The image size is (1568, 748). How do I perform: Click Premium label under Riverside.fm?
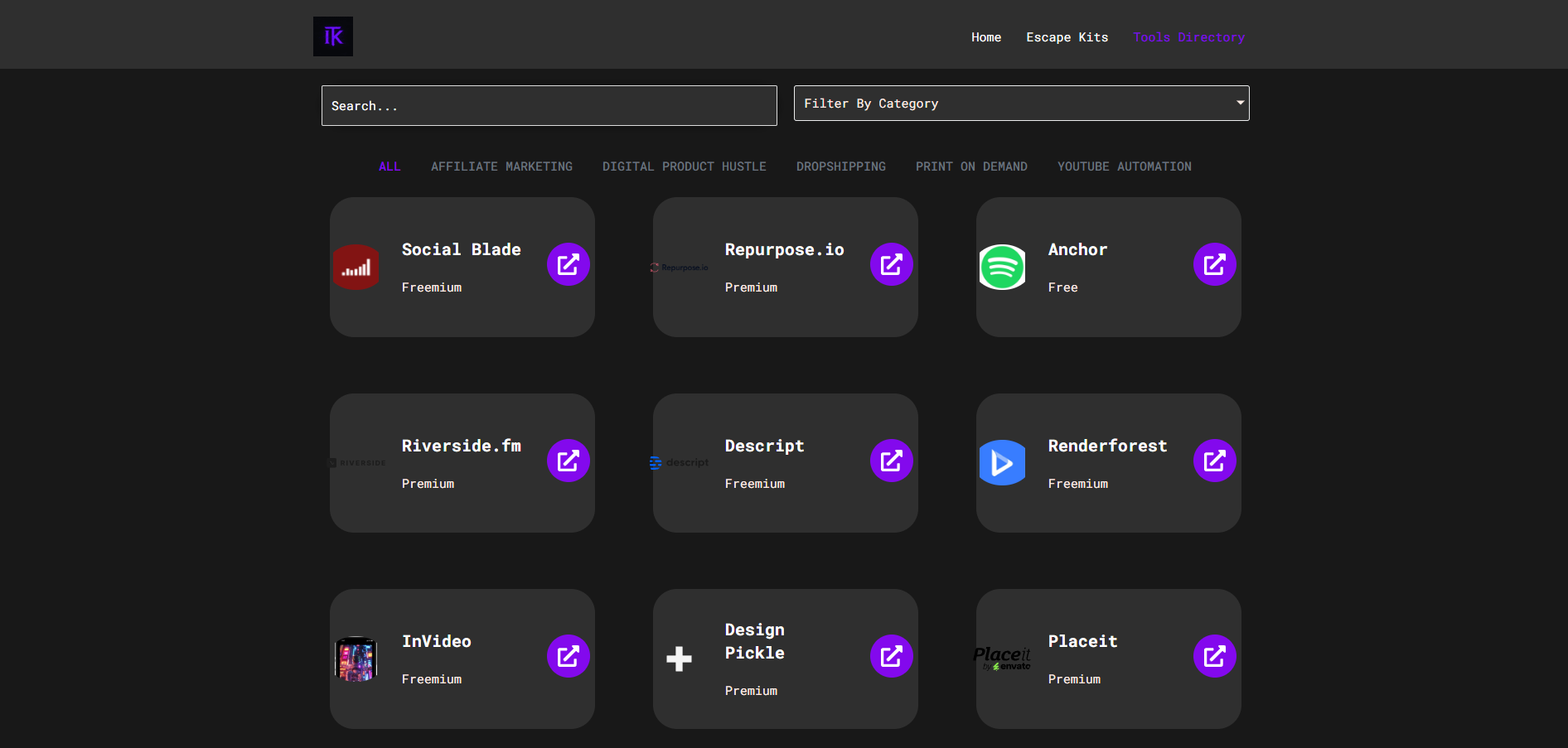click(x=428, y=484)
